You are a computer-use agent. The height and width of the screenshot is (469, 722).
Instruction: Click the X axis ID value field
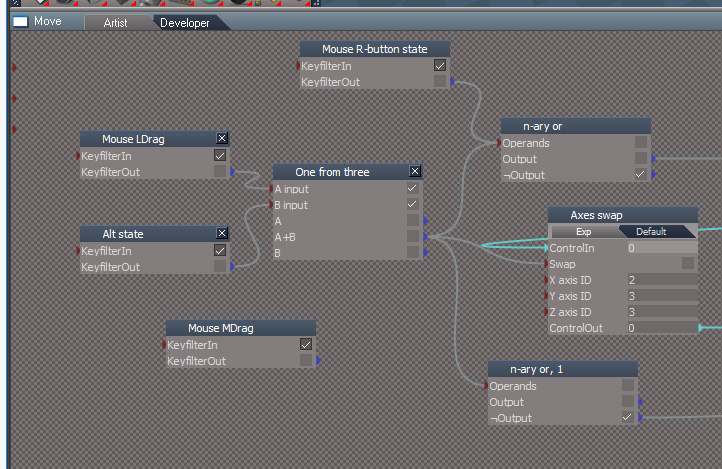coord(662,280)
